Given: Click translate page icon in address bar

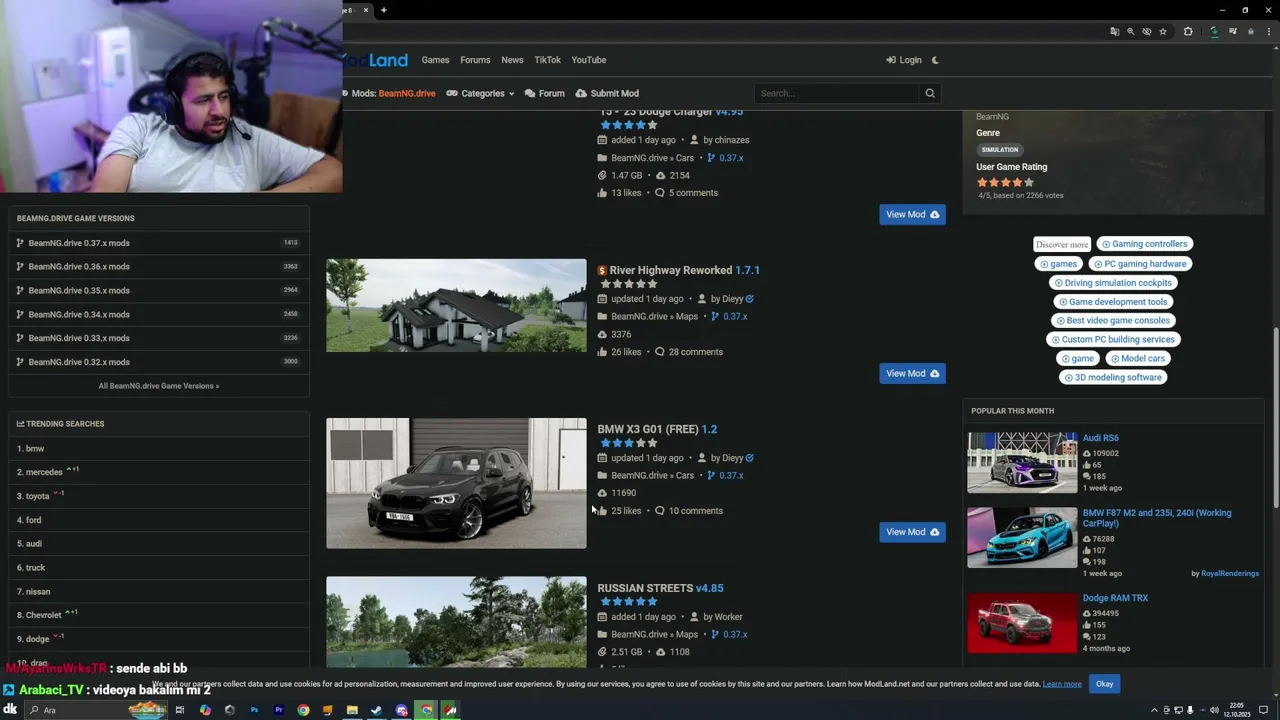Looking at the screenshot, I should (1115, 31).
